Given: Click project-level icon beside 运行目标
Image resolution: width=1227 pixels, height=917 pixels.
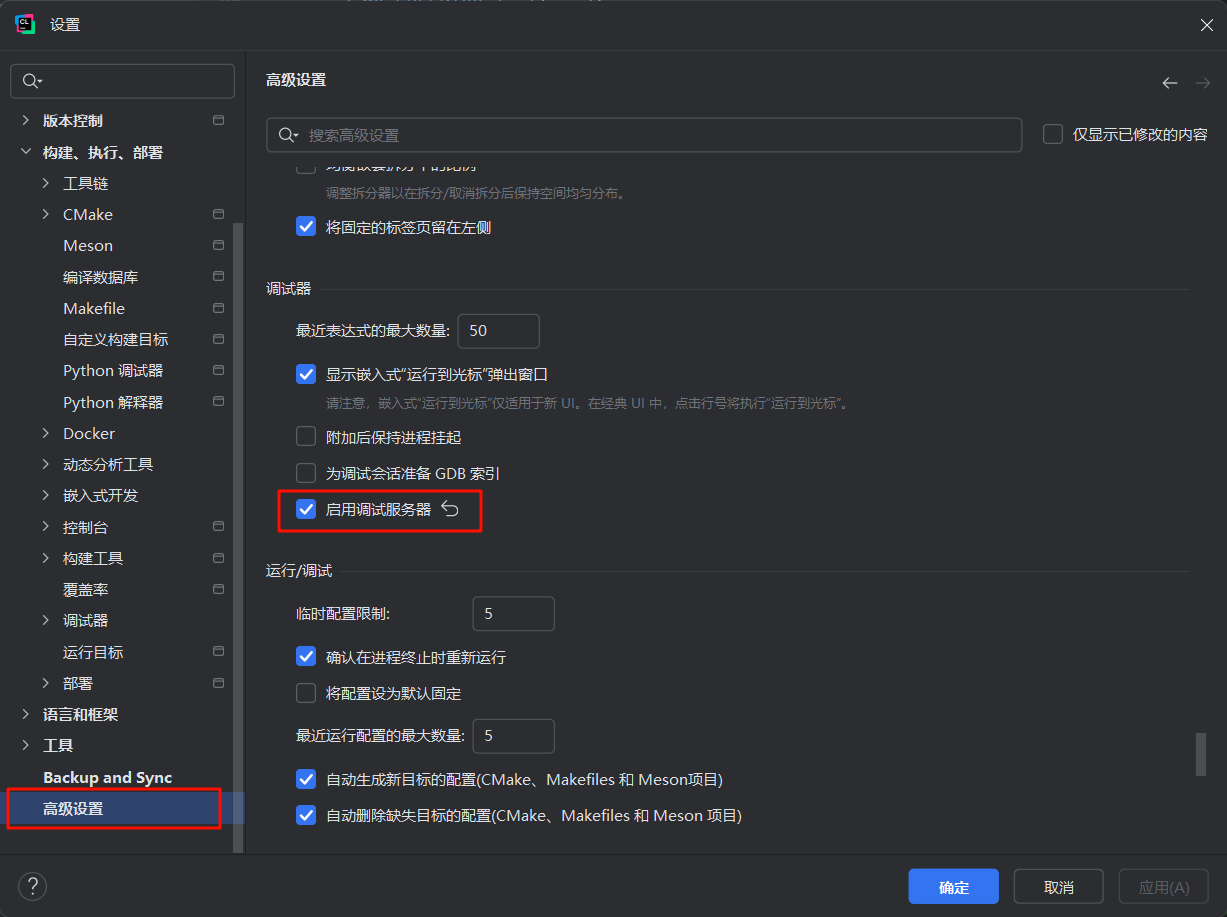Looking at the screenshot, I should [x=218, y=651].
